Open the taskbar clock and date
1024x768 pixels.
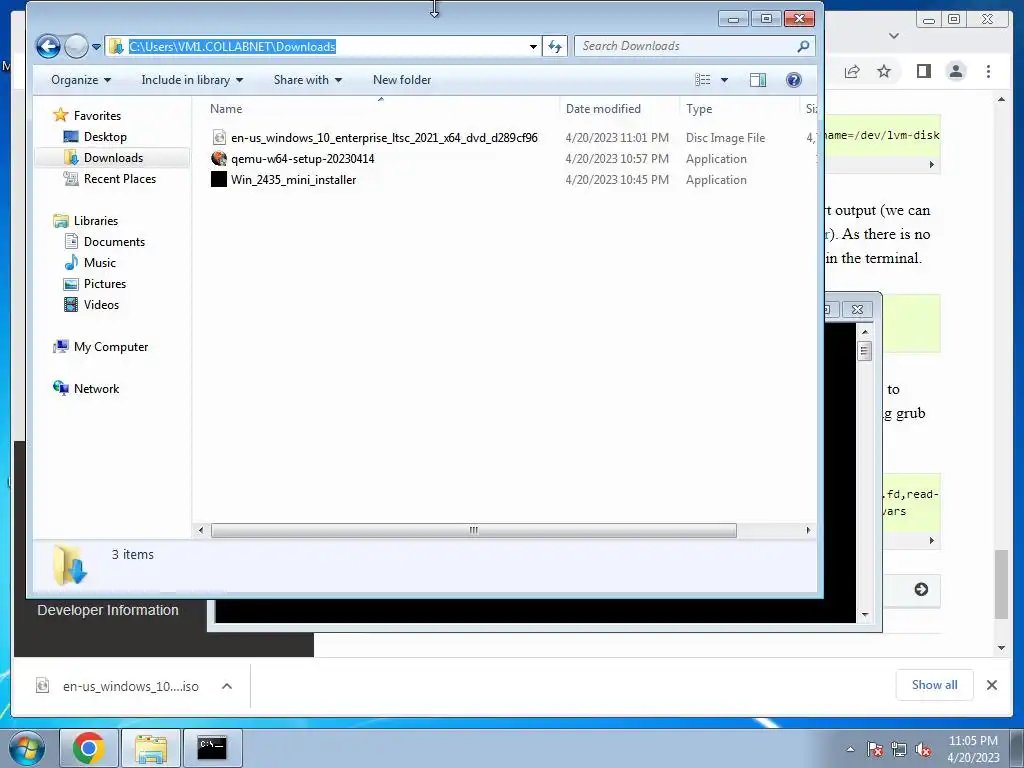[x=973, y=749]
